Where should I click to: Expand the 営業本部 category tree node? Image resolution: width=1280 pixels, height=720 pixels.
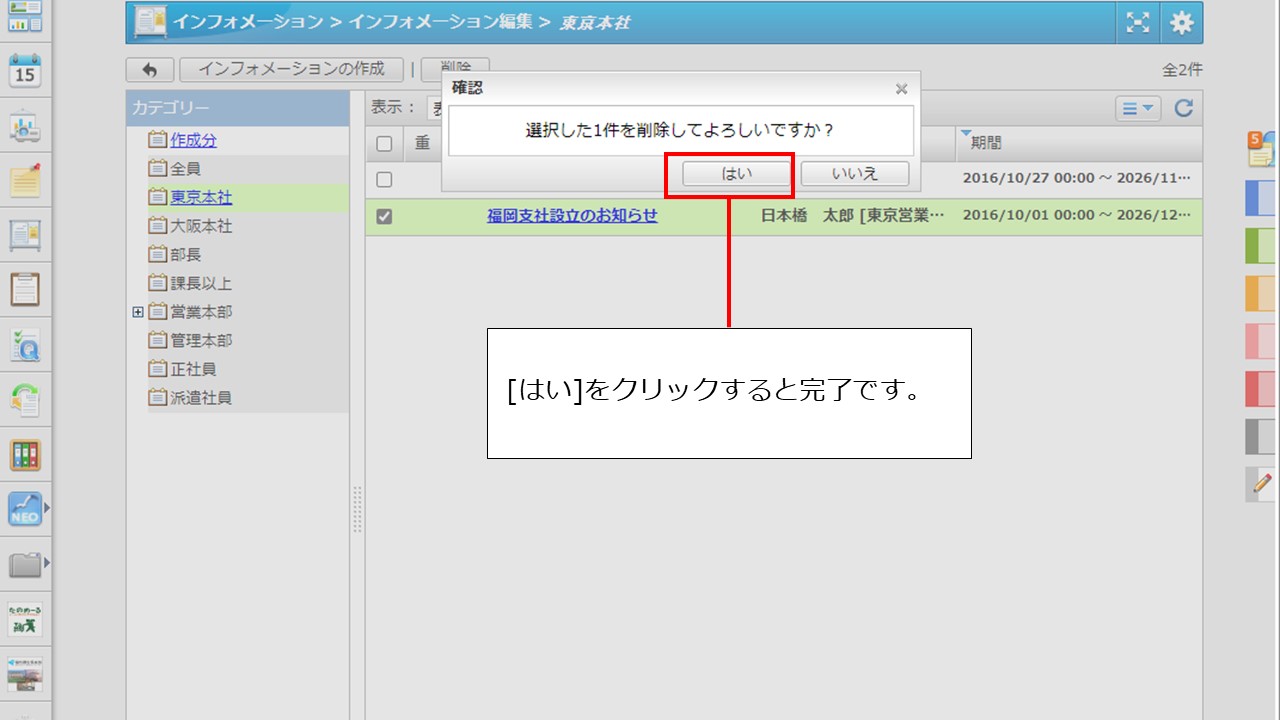[138, 312]
